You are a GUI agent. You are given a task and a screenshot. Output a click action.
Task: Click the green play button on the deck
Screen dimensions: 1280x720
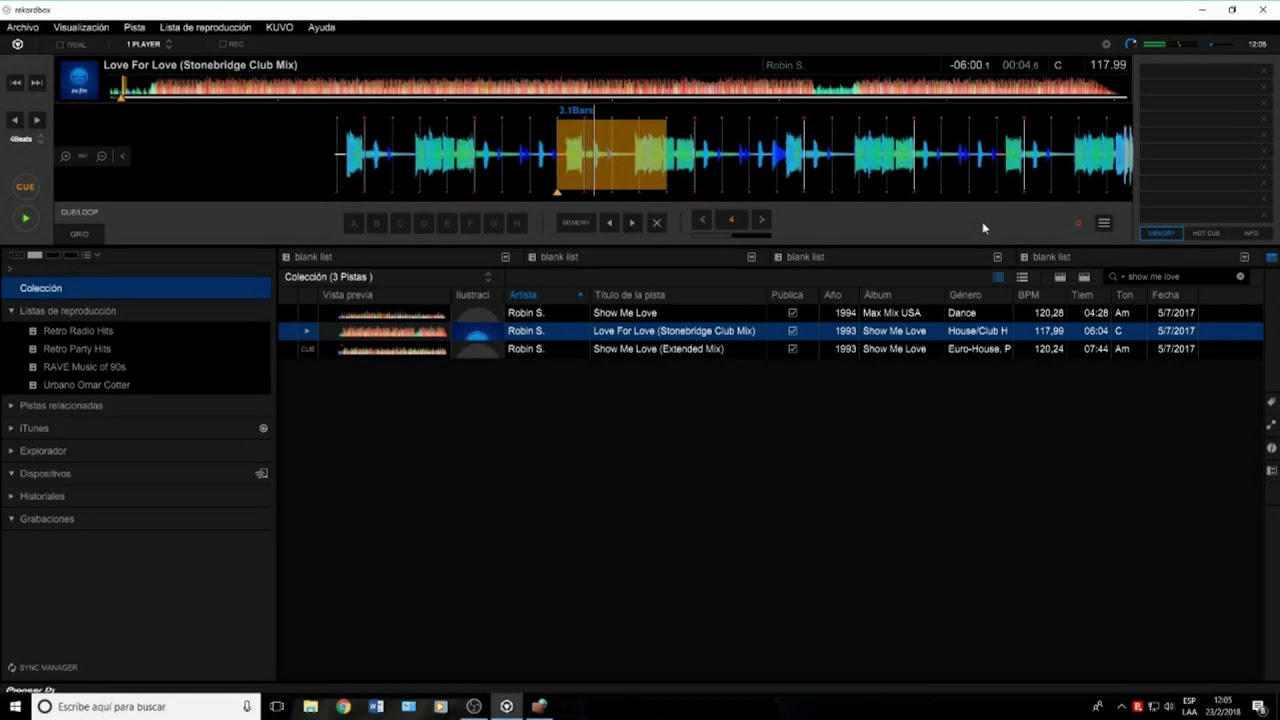pos(25,218)
